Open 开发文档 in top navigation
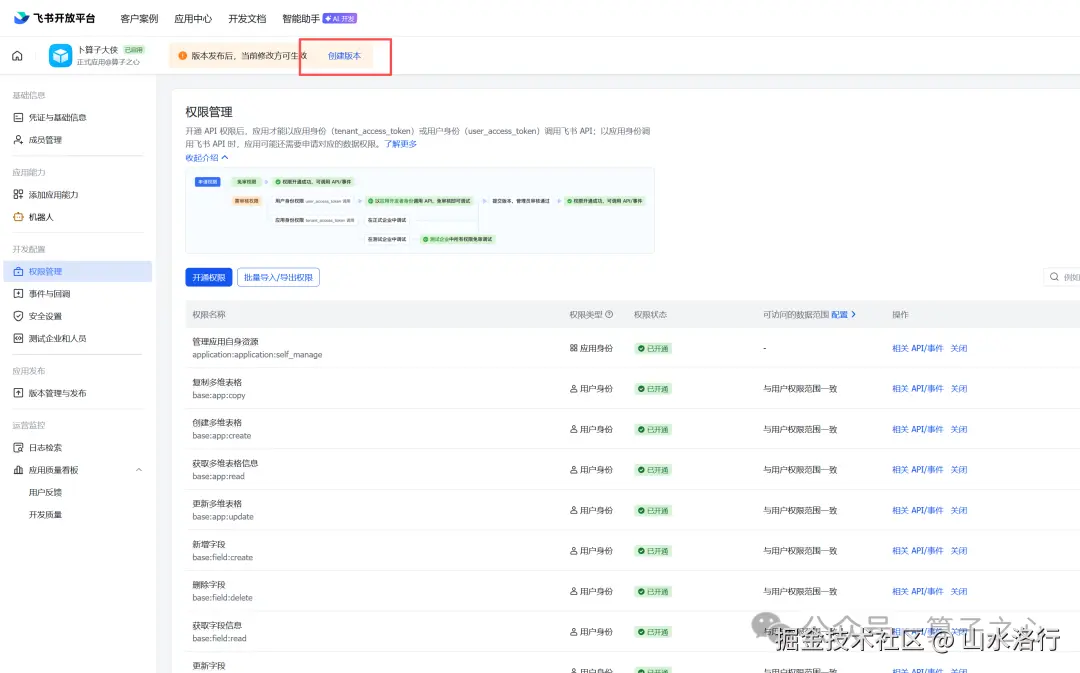Image resolution: width=1080 pixels, height=673 pixels. point(247,19)
